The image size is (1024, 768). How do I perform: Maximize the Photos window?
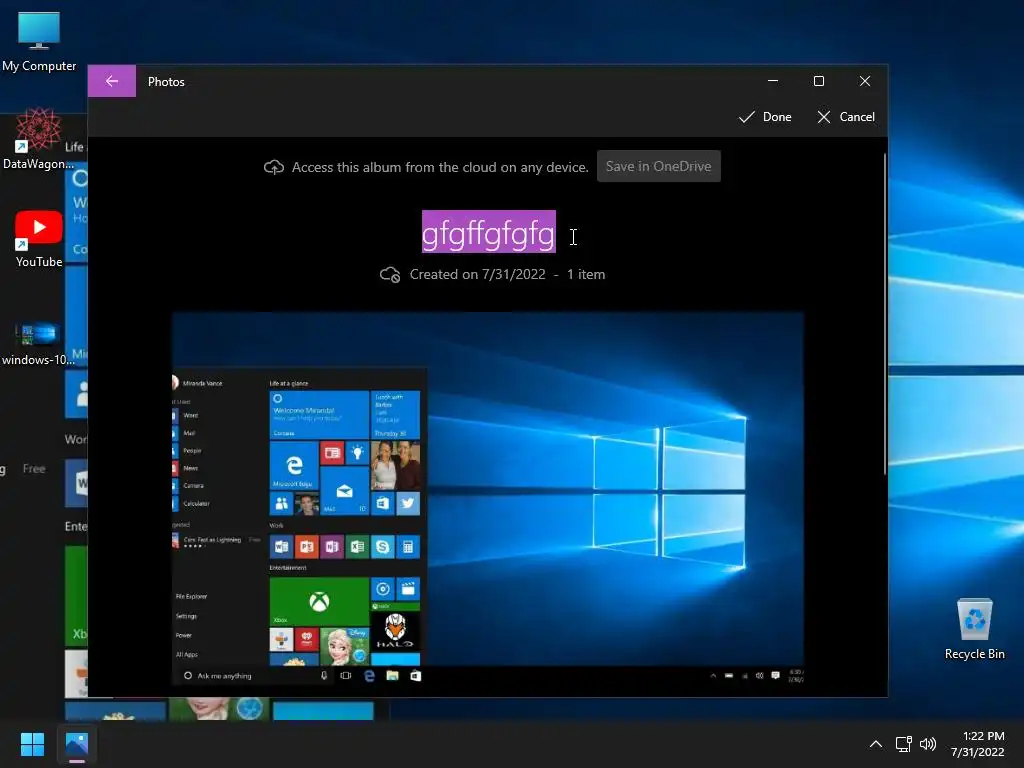click(x=819, y=81)
